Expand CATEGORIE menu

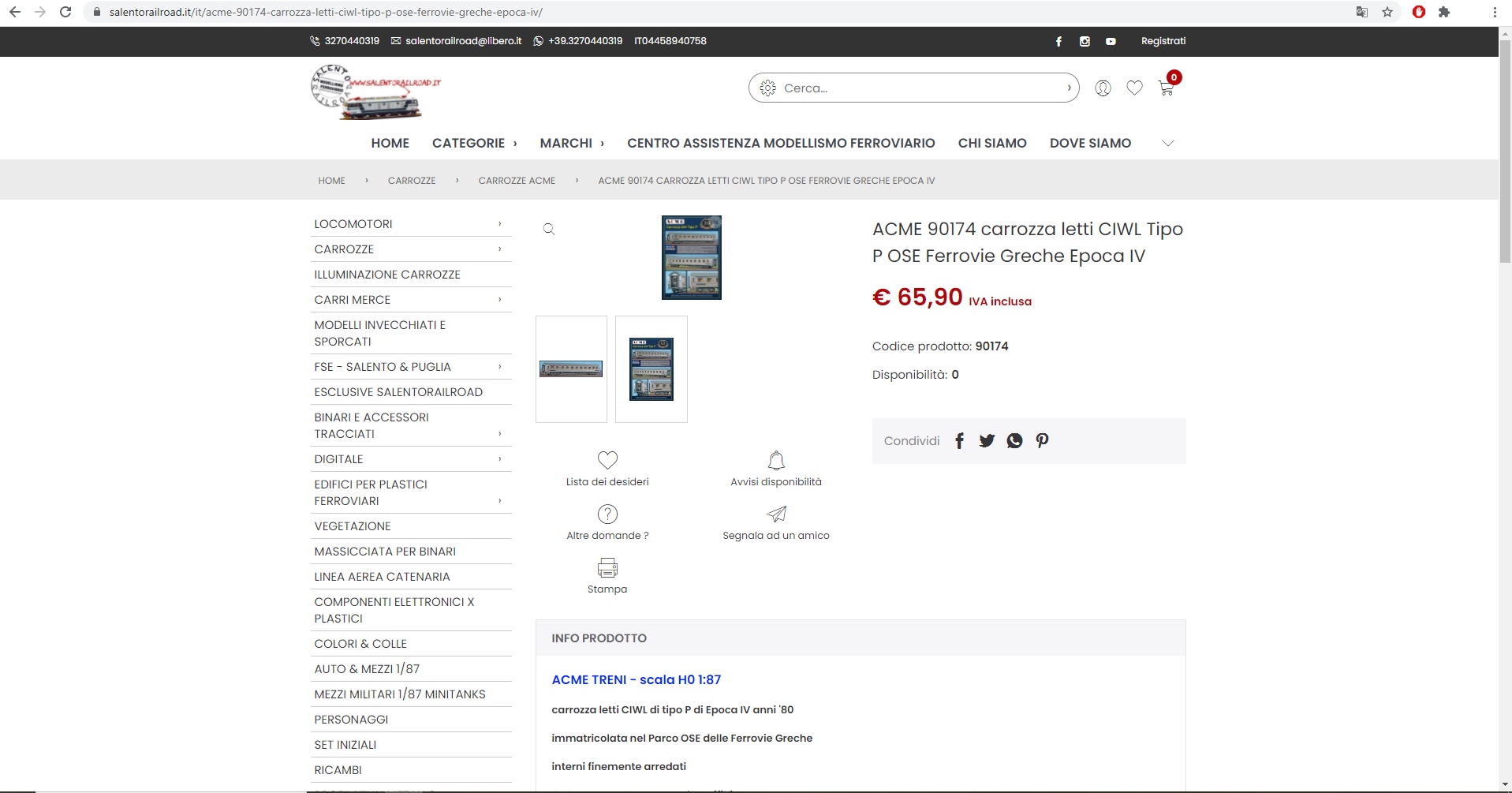coord(474,143)
